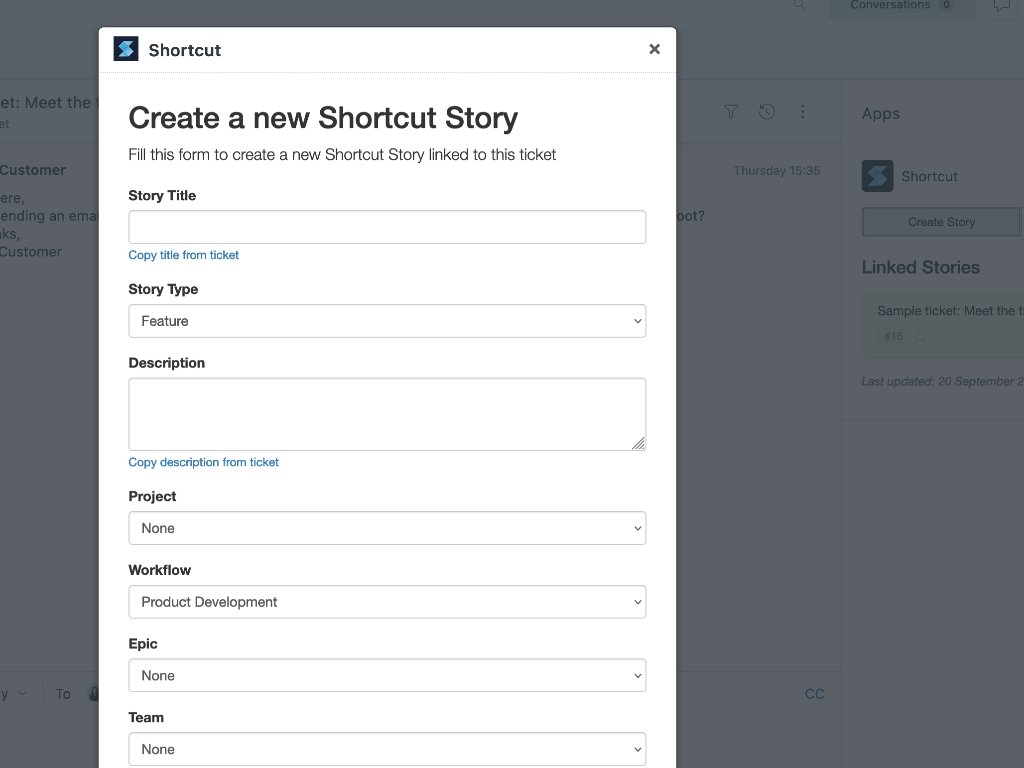
Task: Click the search magnifier icon
Action: click(799, 5)
